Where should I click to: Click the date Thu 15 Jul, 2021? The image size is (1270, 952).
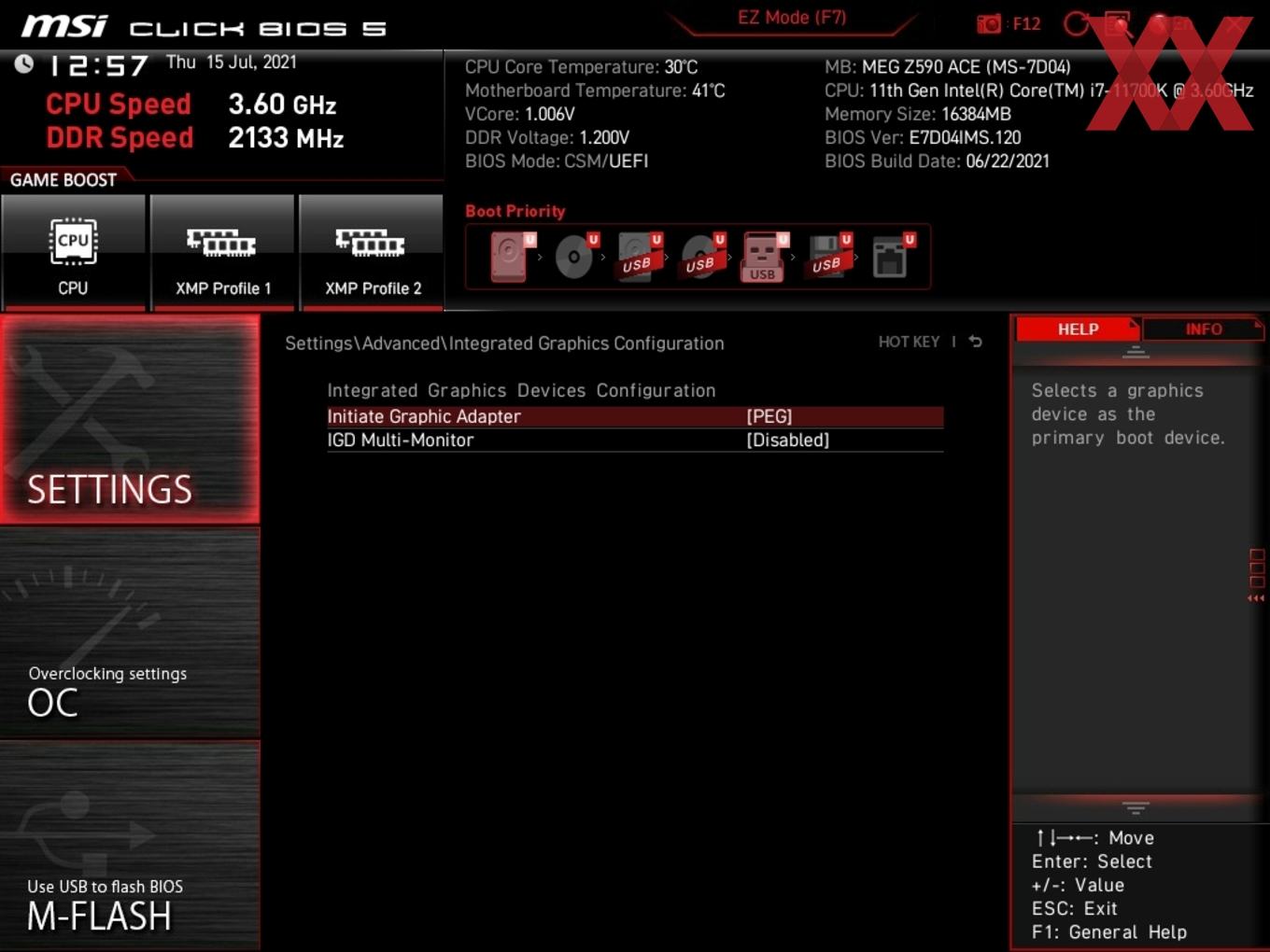coord(232,63)
